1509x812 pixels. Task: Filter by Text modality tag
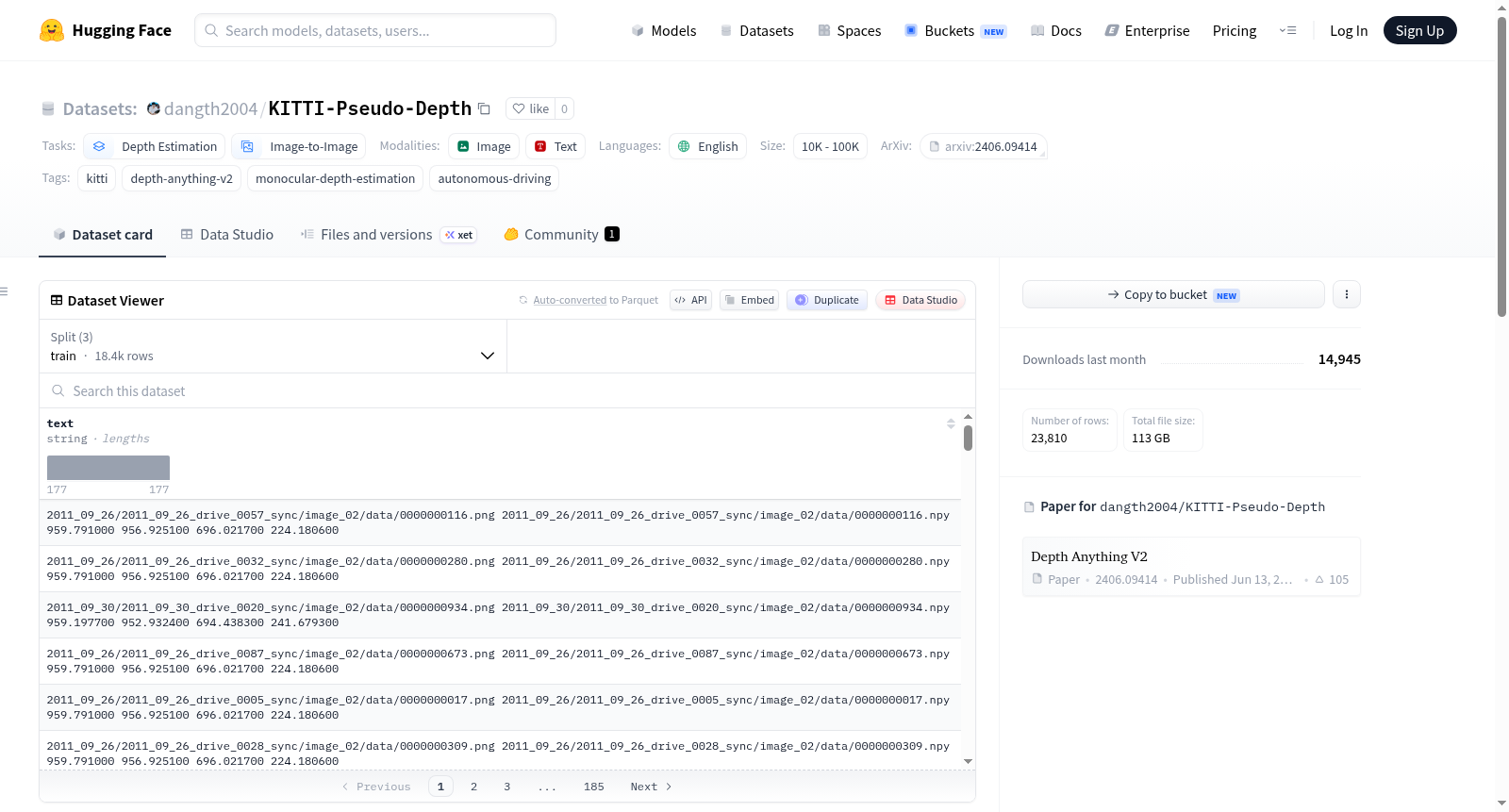[x=556, y=146]
